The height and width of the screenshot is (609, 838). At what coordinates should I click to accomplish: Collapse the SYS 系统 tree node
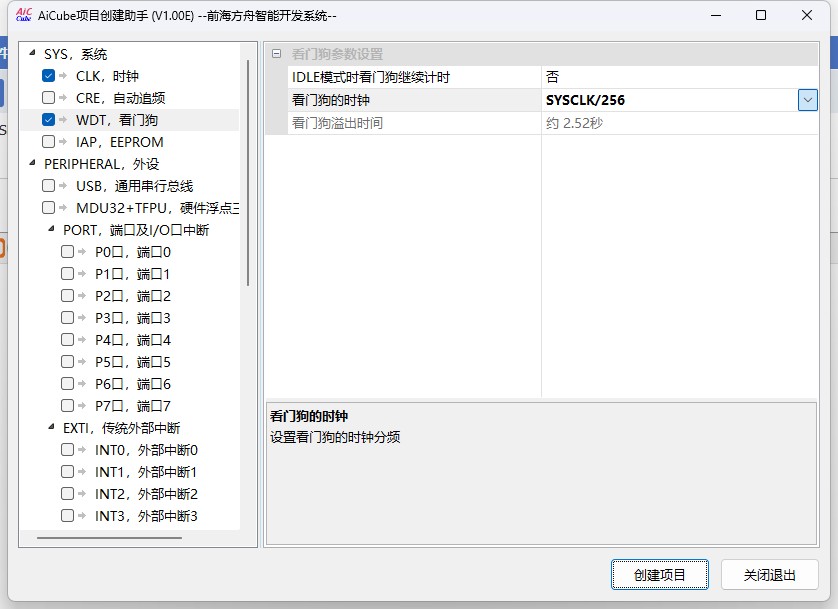[32, 53]
